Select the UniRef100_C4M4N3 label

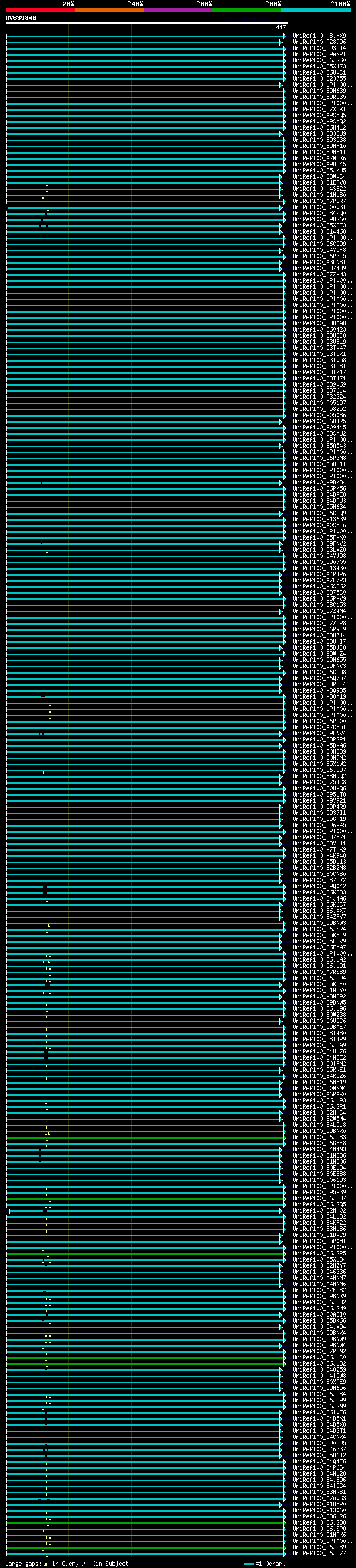coord(319,1149)
